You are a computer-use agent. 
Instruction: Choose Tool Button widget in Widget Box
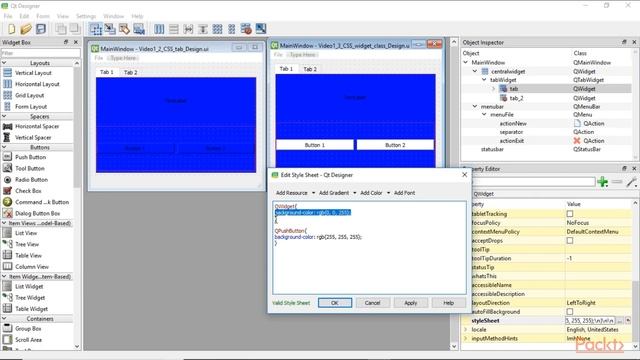(x=30, y=168)
